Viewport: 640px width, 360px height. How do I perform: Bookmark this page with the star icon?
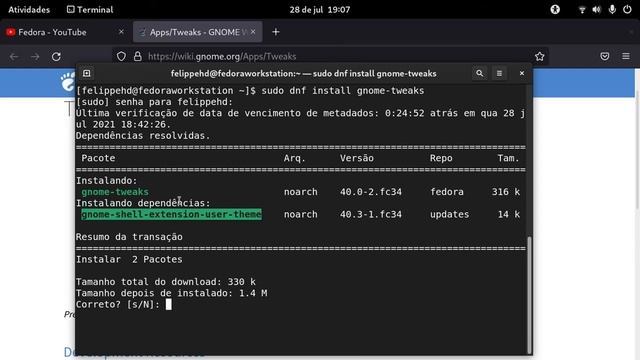coord(540,56)
